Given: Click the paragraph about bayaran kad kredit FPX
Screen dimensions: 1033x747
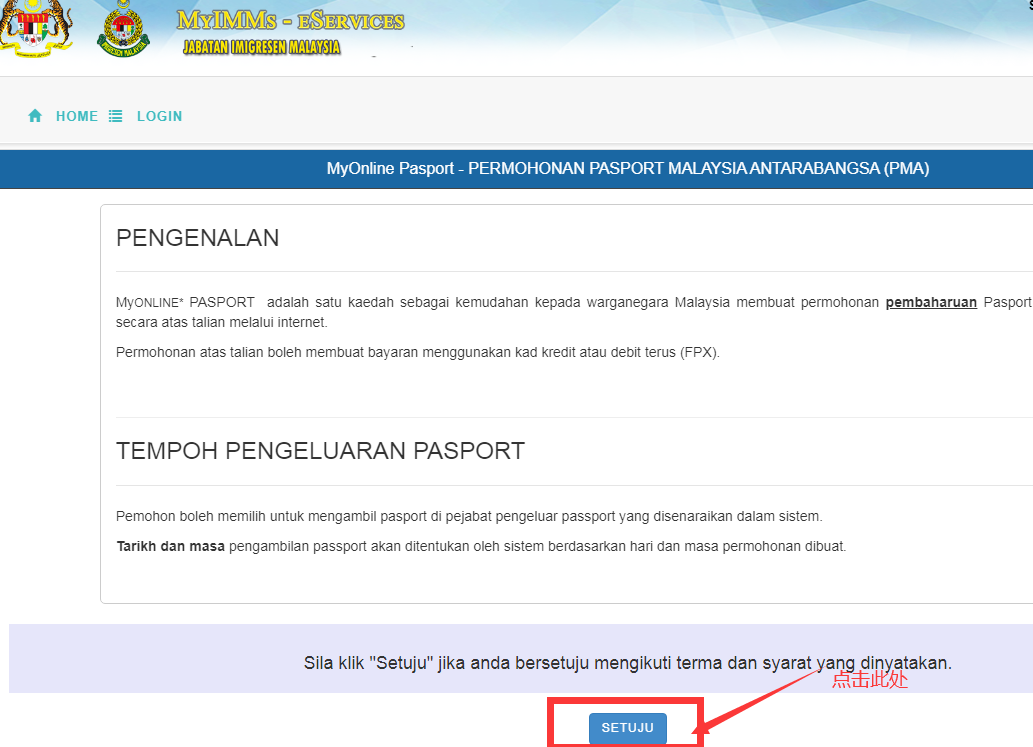Looking at the screenshot, I should (418, 352).
